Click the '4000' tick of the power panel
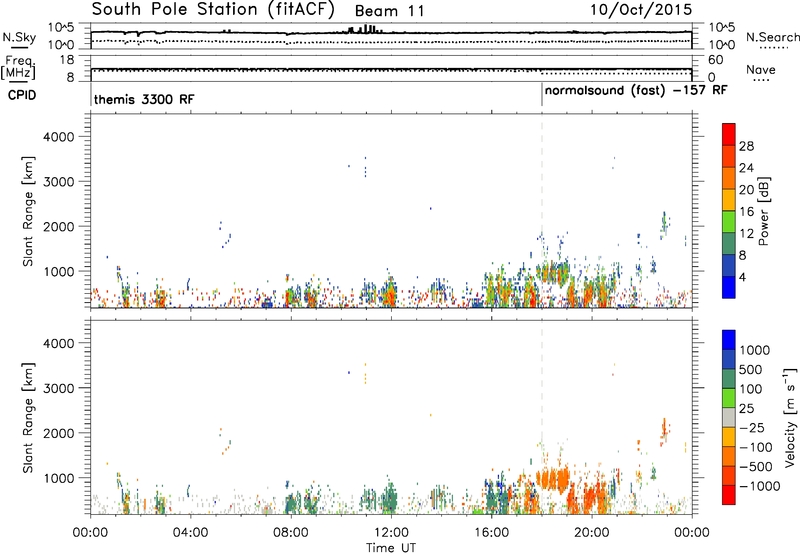 pos(59,137)
